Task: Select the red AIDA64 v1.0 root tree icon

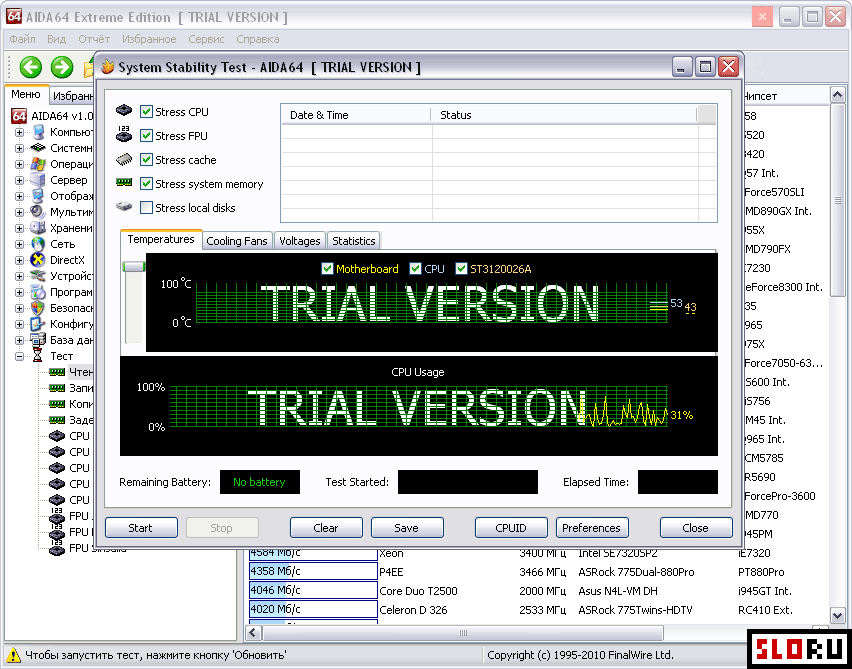Action: (19, 116)
